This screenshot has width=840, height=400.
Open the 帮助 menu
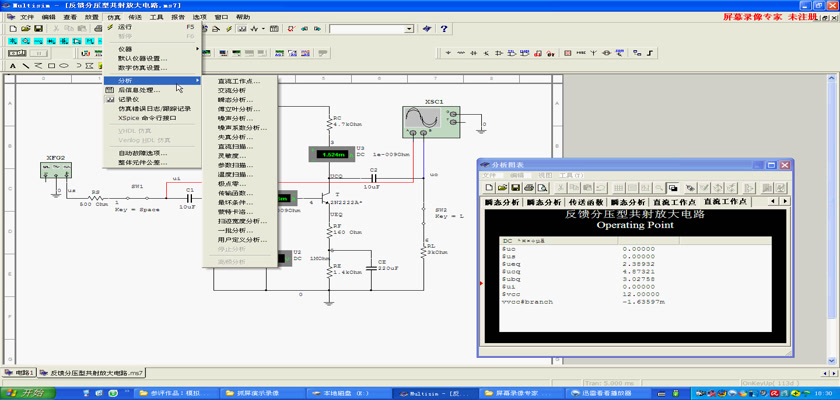point(243,17)
